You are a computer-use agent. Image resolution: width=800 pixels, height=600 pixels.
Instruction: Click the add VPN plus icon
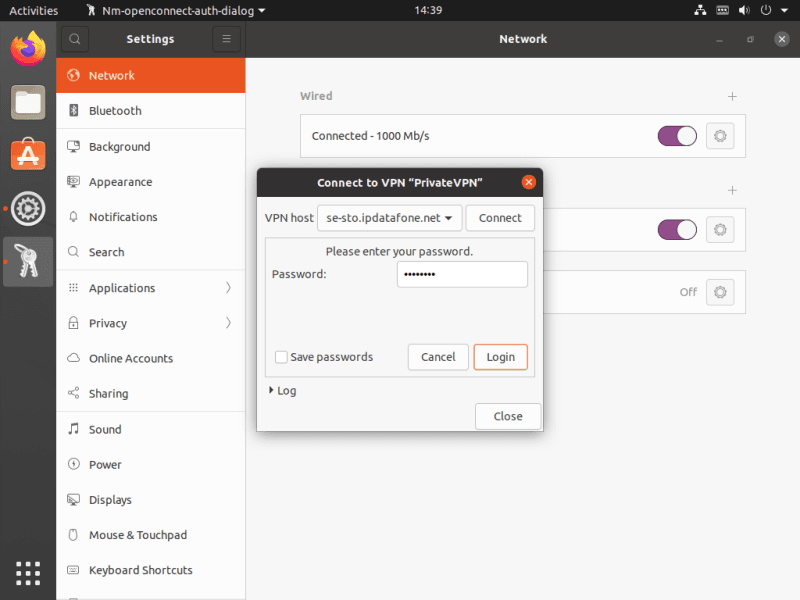[x=732, y=190]
